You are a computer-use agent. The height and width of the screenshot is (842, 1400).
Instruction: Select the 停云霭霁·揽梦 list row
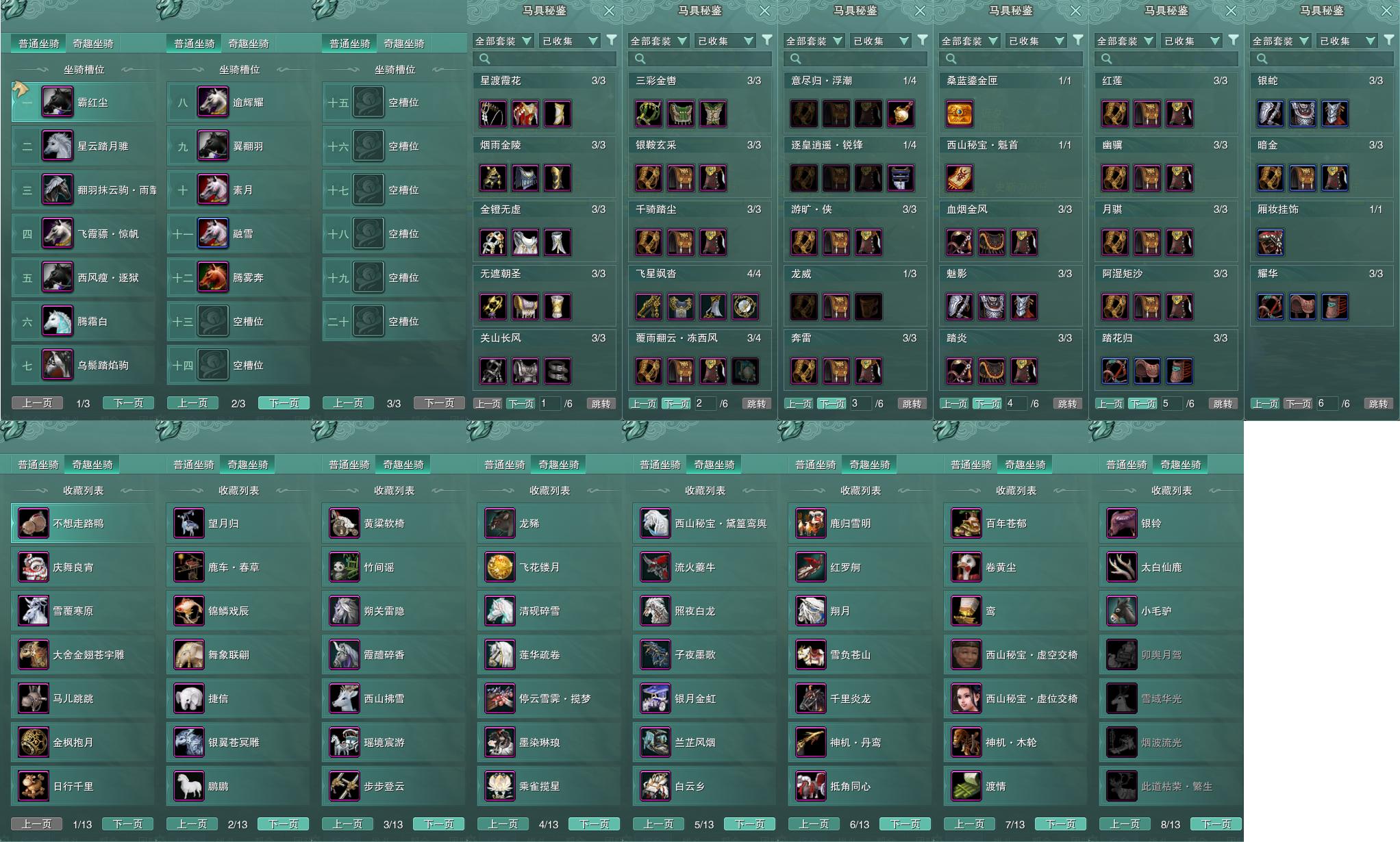pyautogui.click(x=549, y=698)
